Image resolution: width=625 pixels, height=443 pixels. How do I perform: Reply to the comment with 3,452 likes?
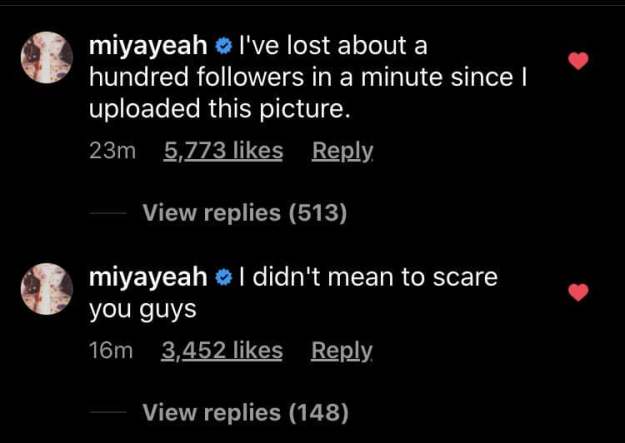tap(342, 351)
